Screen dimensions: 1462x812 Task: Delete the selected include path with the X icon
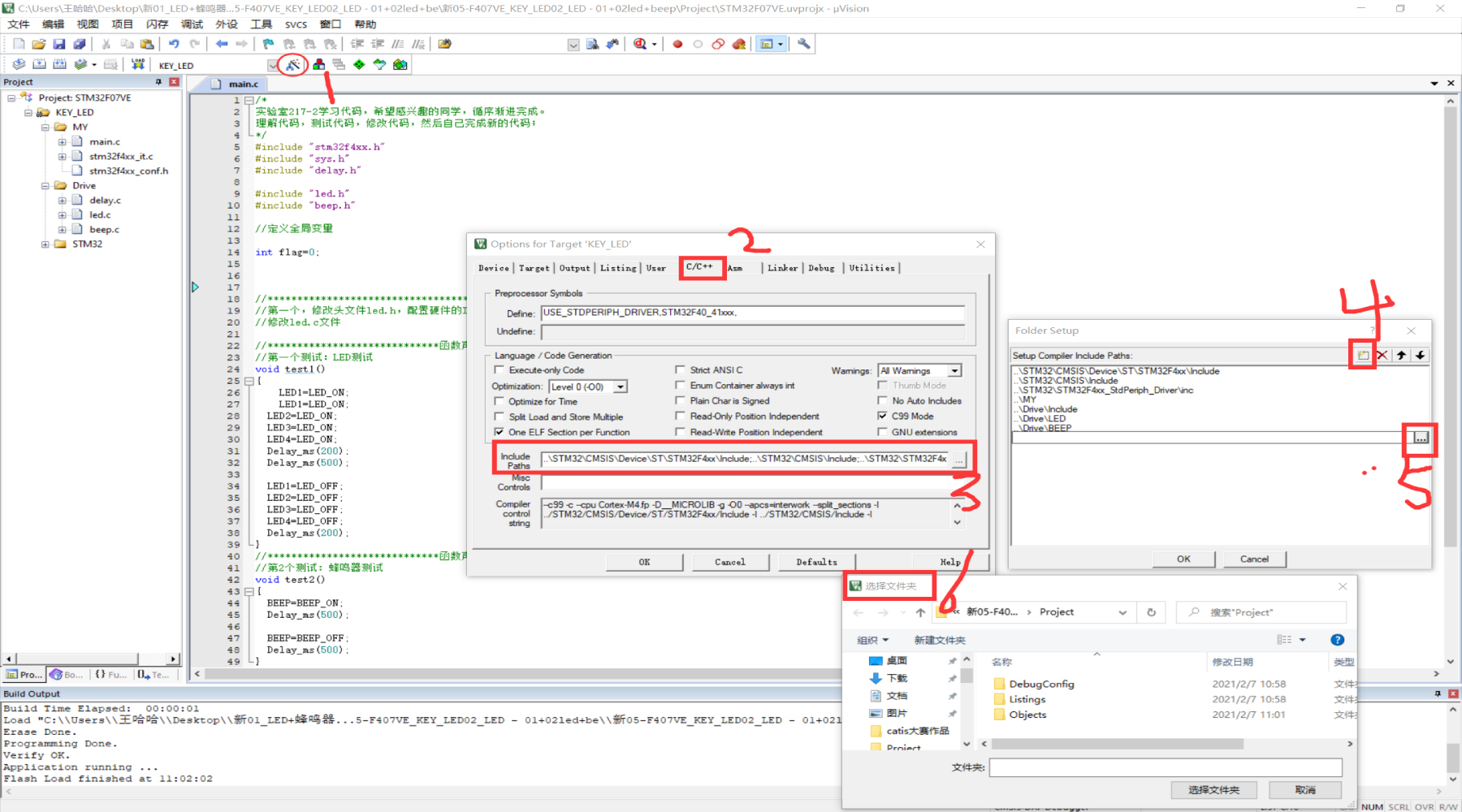tap(1382, 356)
